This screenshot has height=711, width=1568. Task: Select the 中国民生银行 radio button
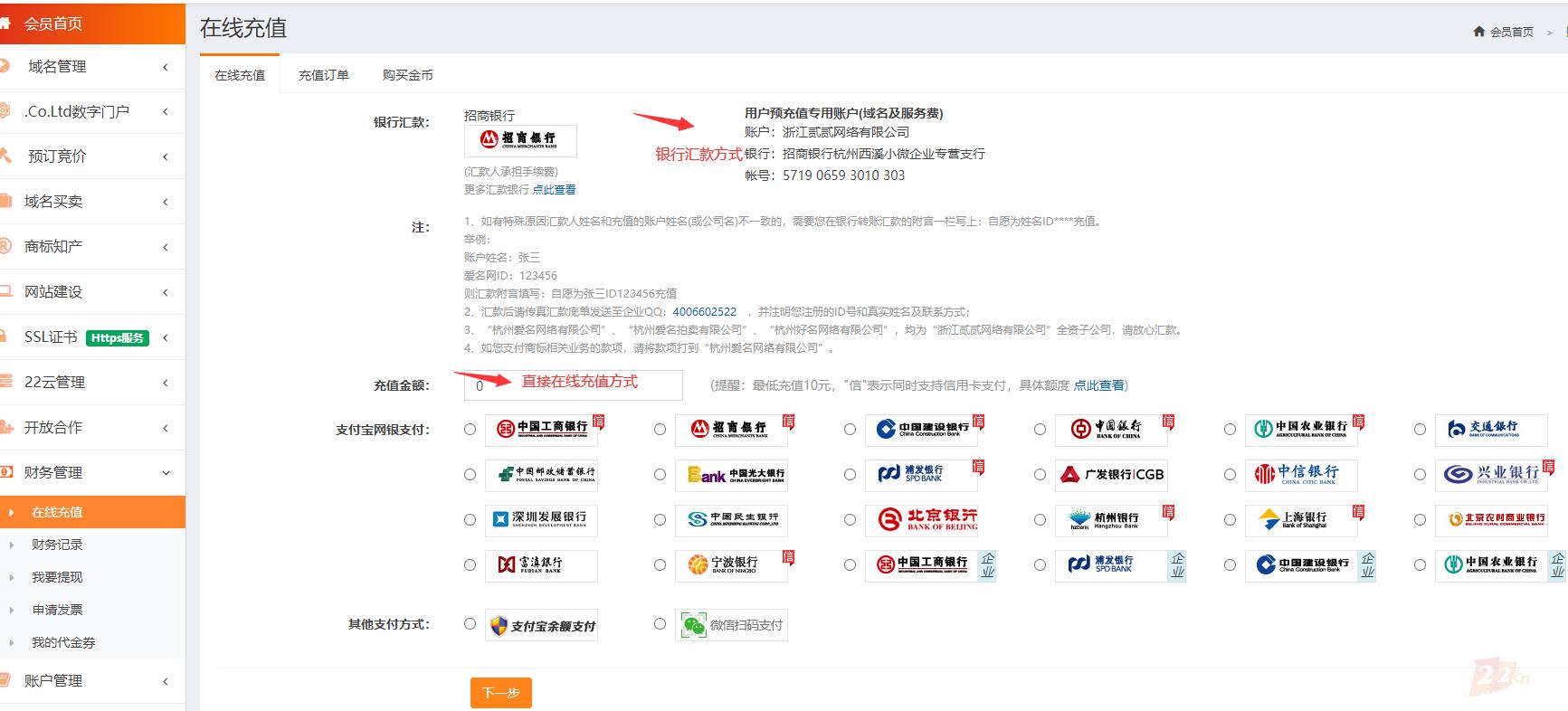pos(660,520)
